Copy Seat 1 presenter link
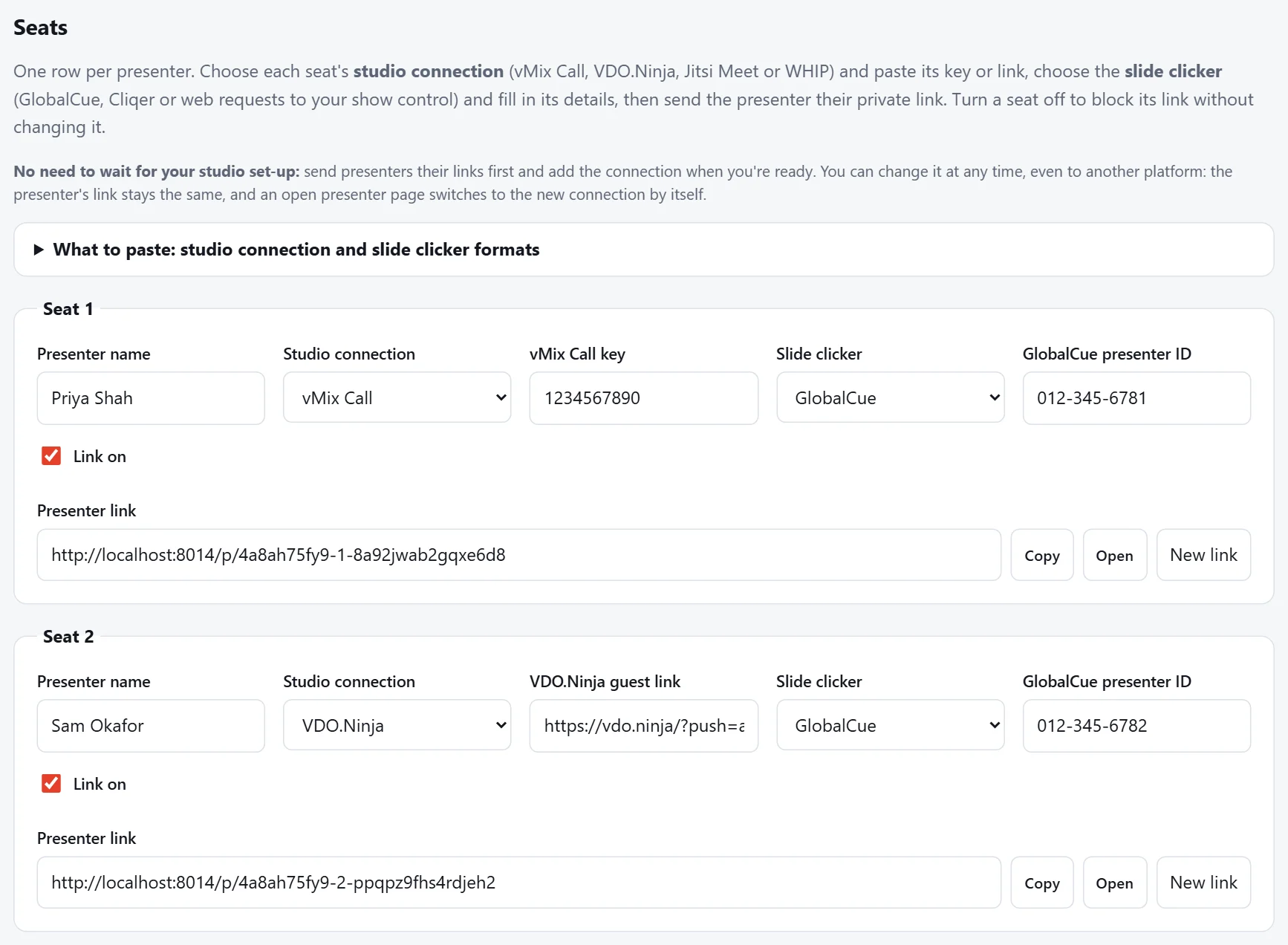The image size is (1288, 945). (x=1041, y=555)
